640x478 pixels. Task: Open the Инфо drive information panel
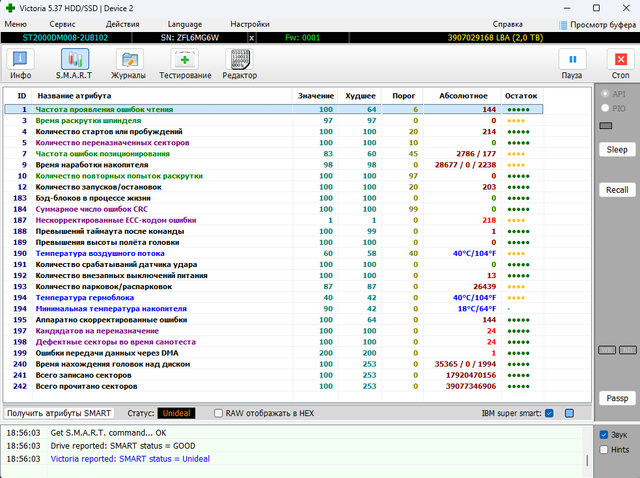coord(20,64)
